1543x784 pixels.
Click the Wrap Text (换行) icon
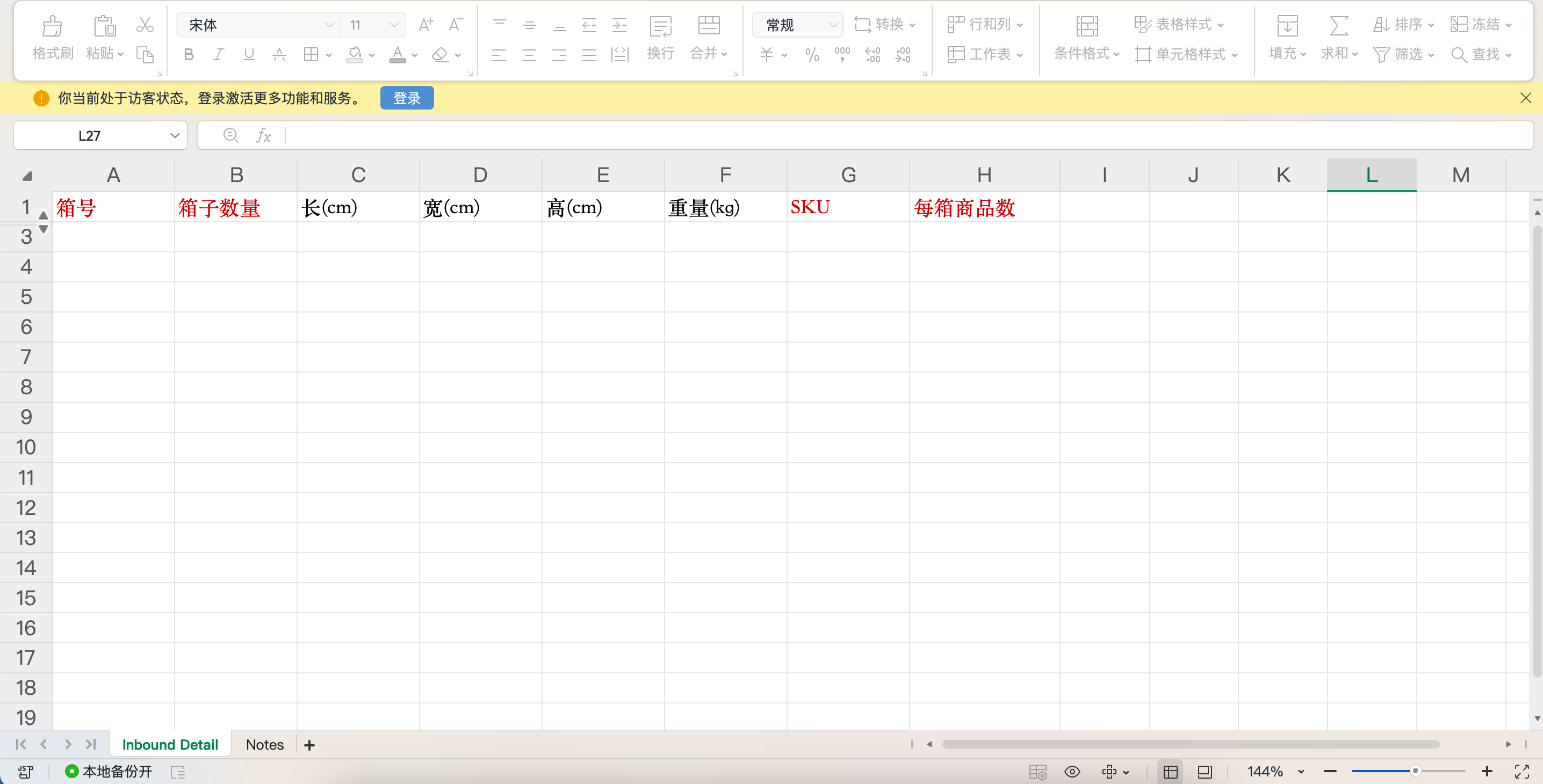660,26
